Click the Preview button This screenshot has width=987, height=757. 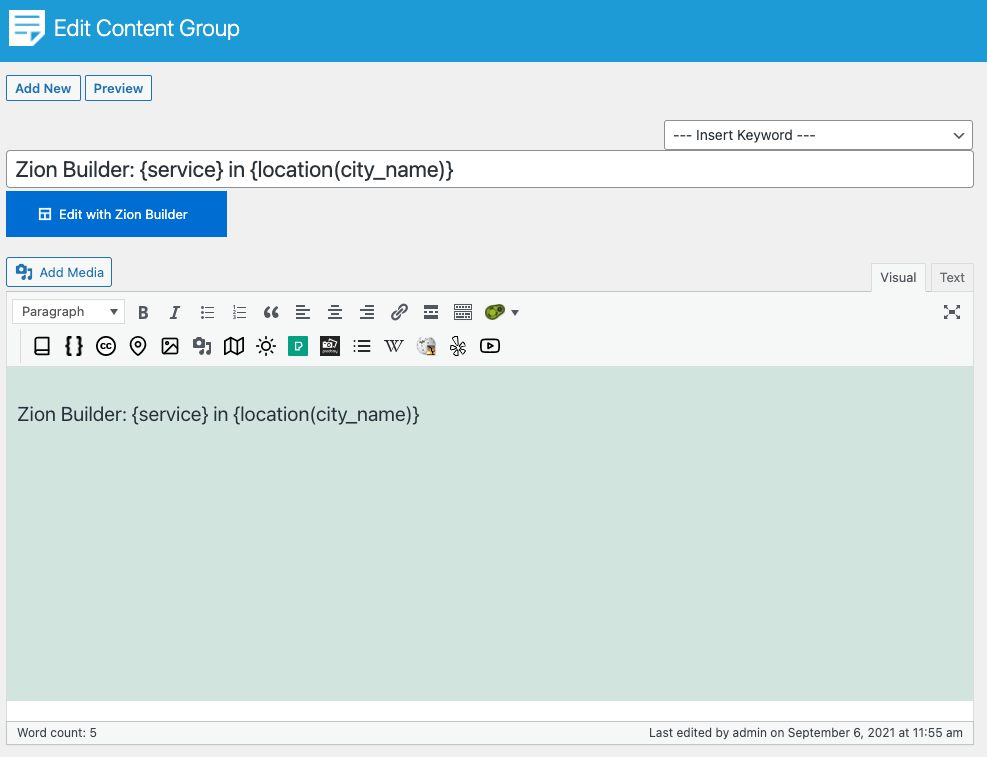(118, 88)
